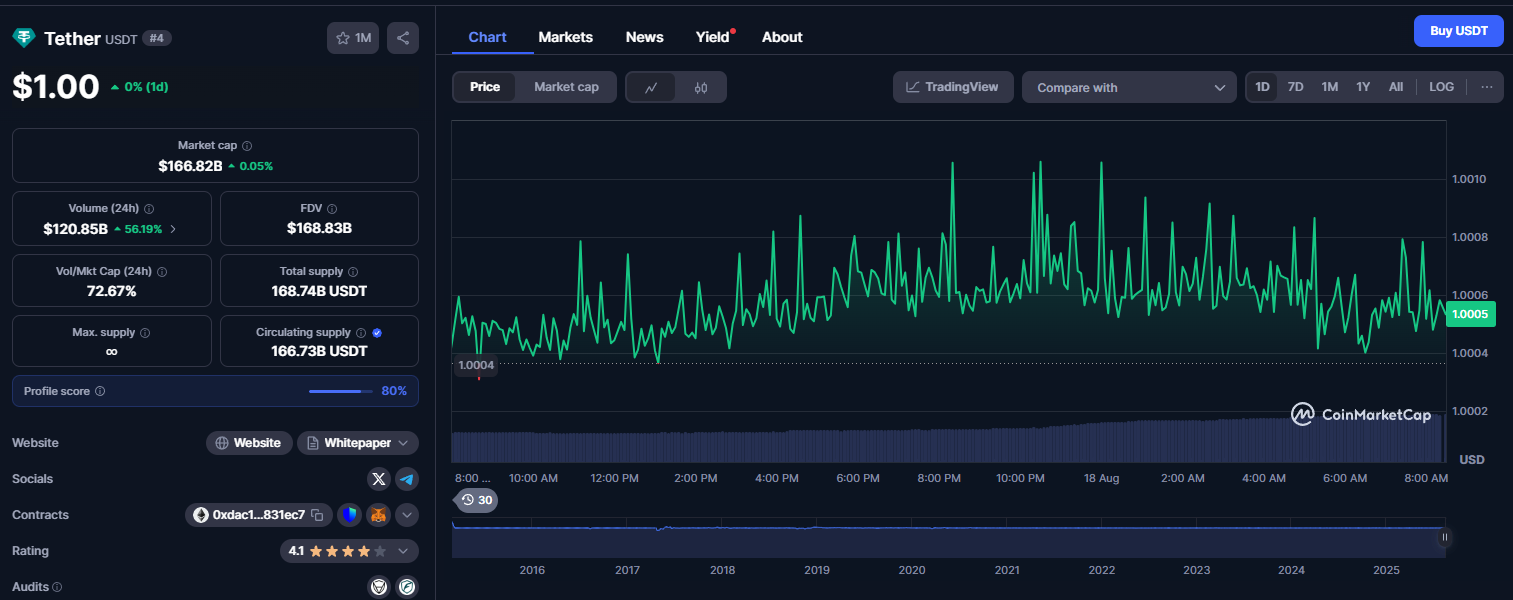Click the 1.0010 price axis label
This screenshot has height=600, width=1513.
[1469, 179]
